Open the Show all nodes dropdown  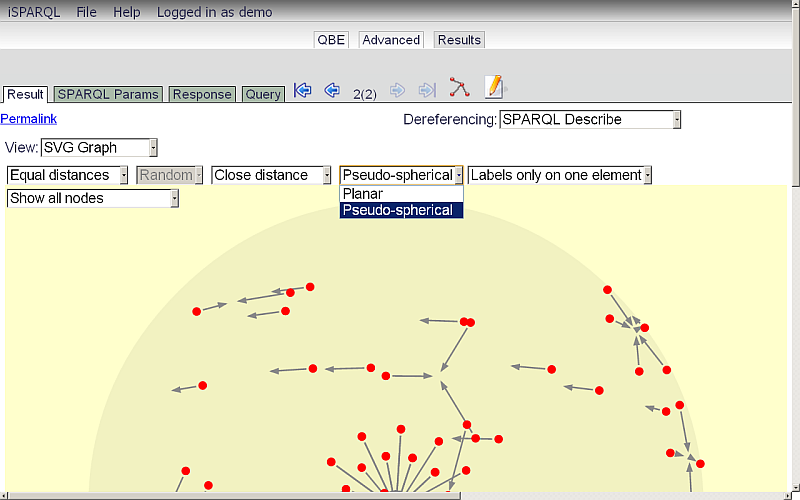[93, 198]
